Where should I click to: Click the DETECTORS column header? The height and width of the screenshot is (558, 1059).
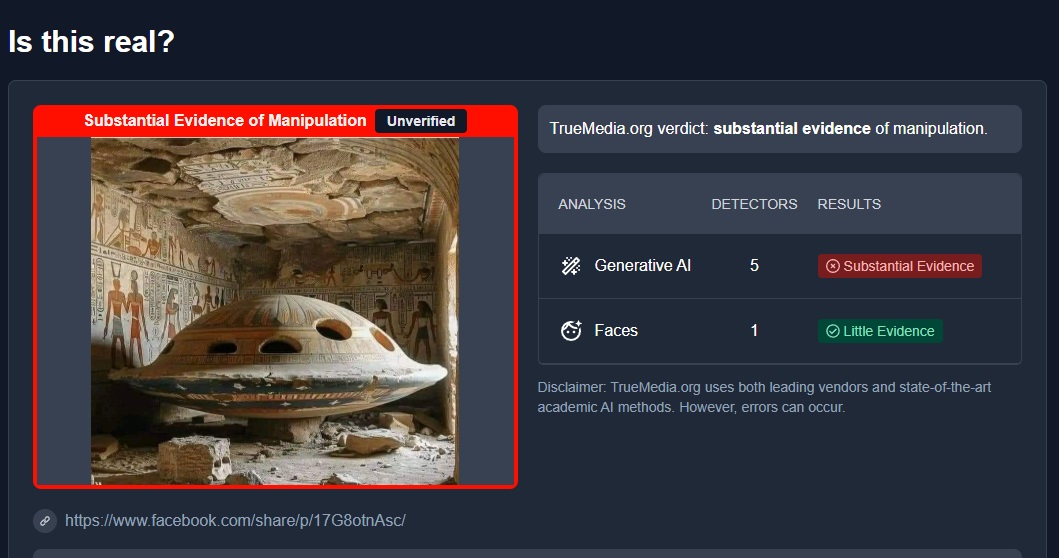[x=754, y=204]
